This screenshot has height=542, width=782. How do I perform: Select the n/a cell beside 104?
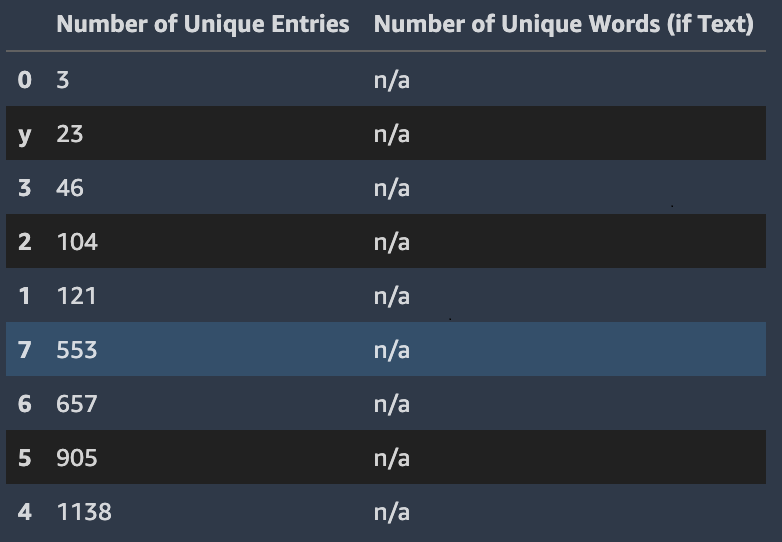click(x=392, y=242)
